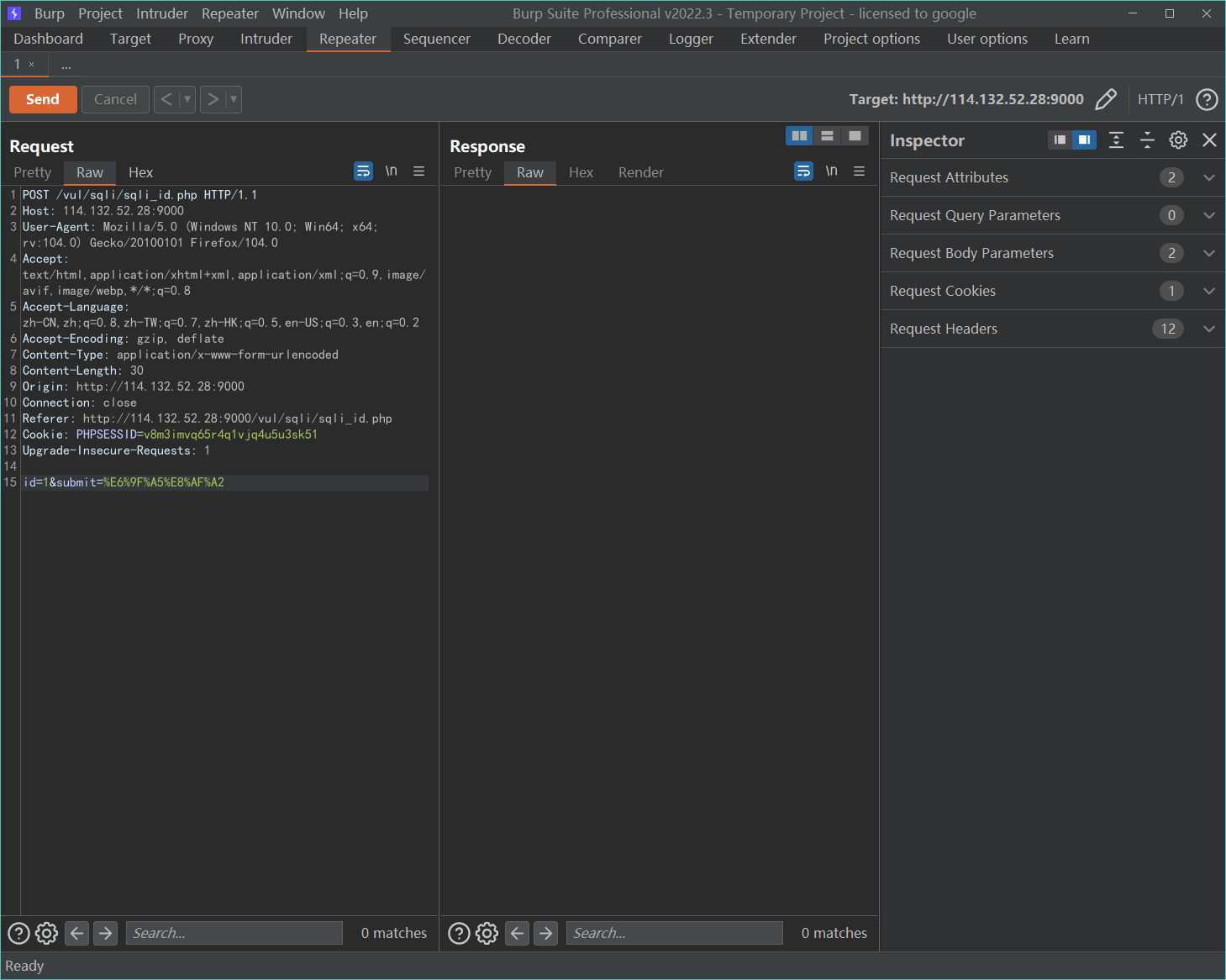
Task: Go to previous request in history
Action: (x=166, y=99)
